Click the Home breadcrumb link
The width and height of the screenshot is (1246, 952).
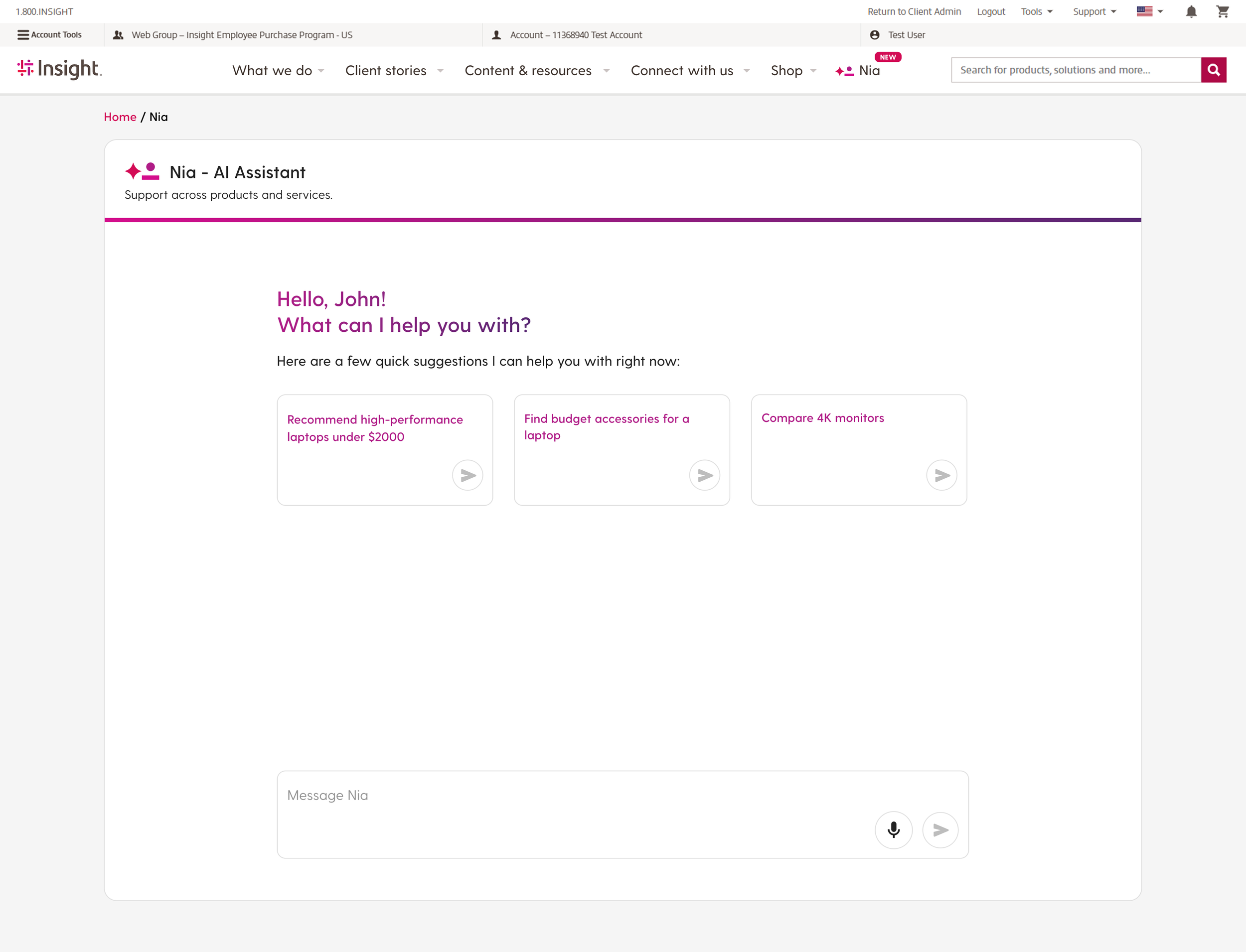click(120, 117)
